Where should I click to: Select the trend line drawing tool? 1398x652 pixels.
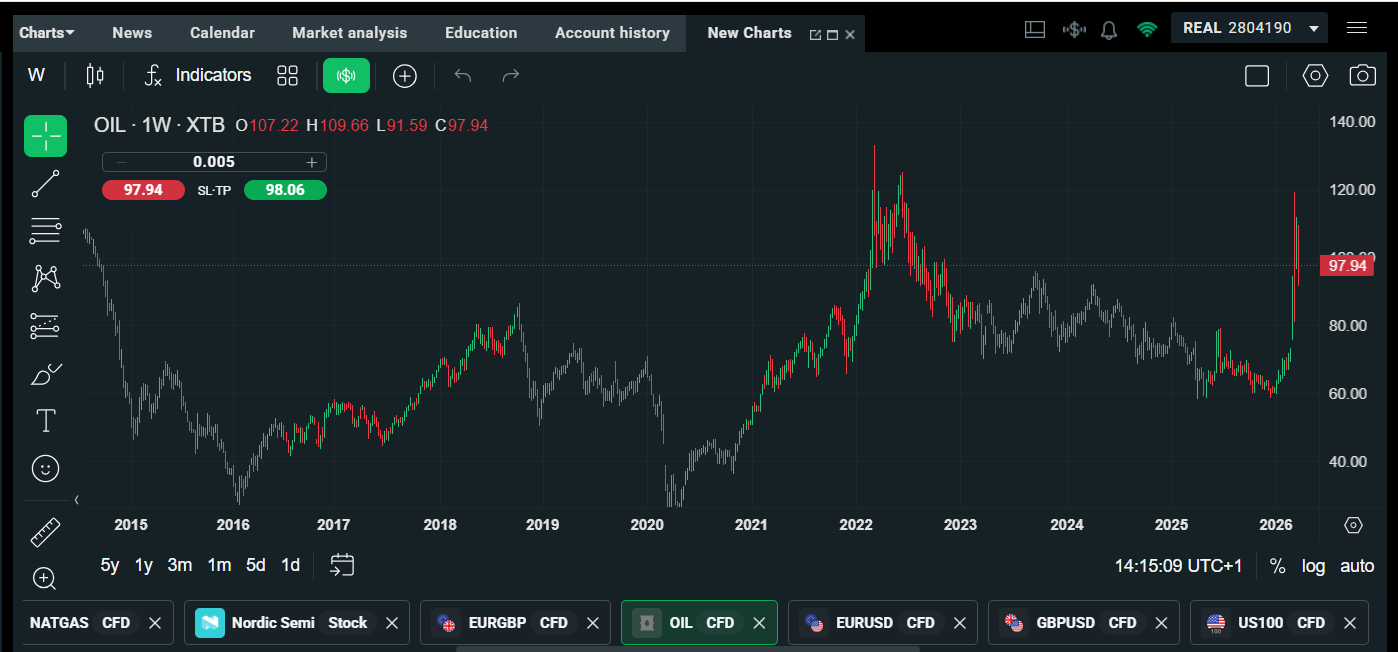click(45, 184)
